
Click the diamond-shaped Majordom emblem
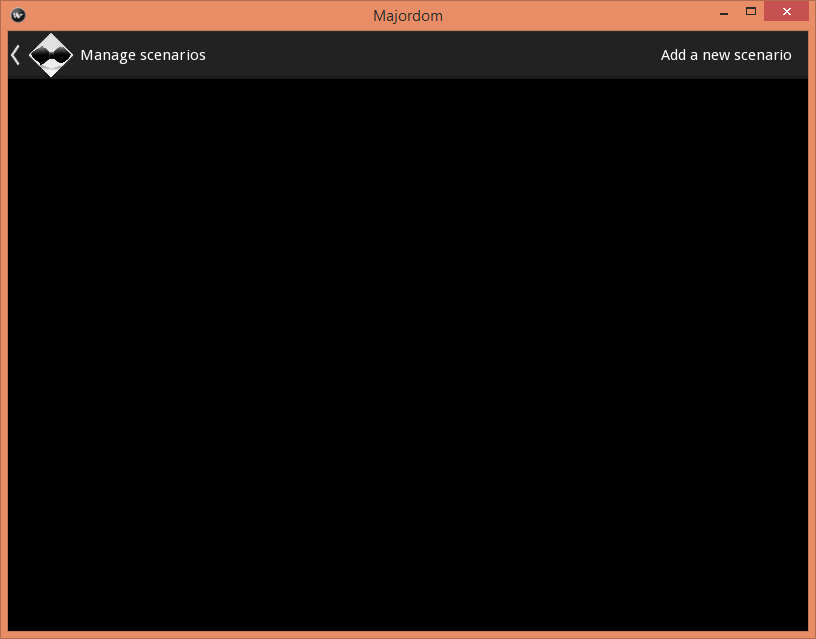51,55
